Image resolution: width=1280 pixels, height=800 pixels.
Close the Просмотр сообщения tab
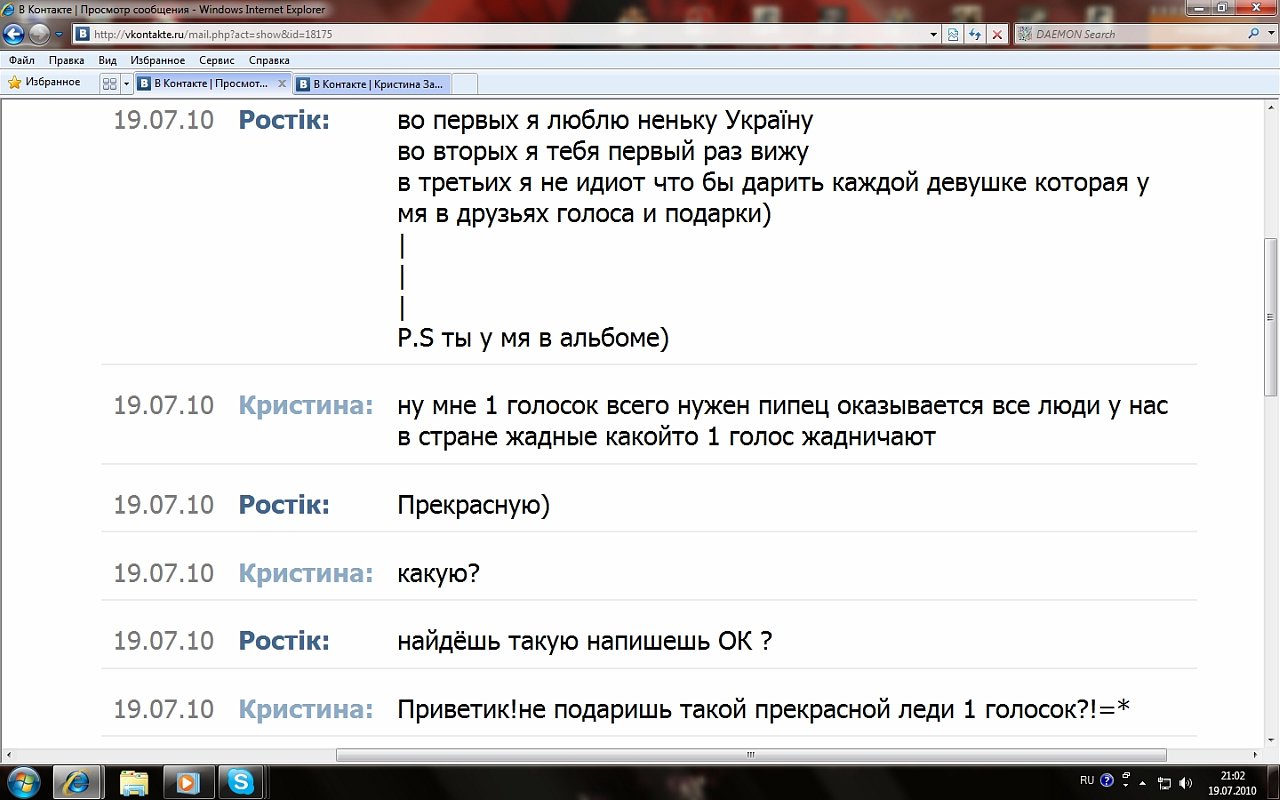coord(281,84)
